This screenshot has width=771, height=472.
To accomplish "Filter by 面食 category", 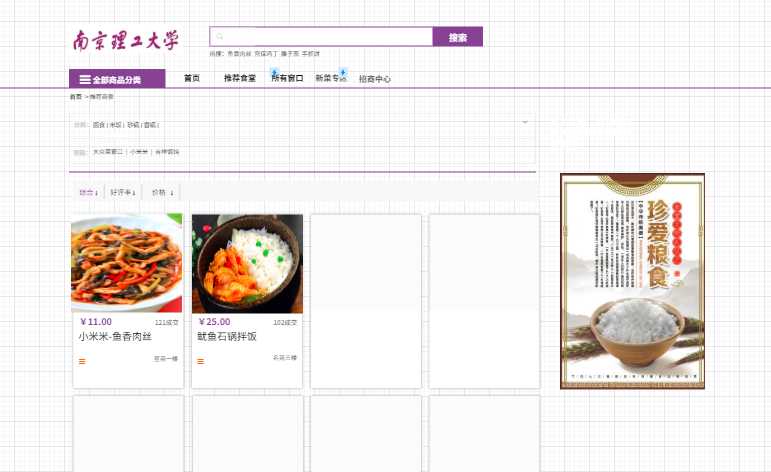I will [99, 125].
